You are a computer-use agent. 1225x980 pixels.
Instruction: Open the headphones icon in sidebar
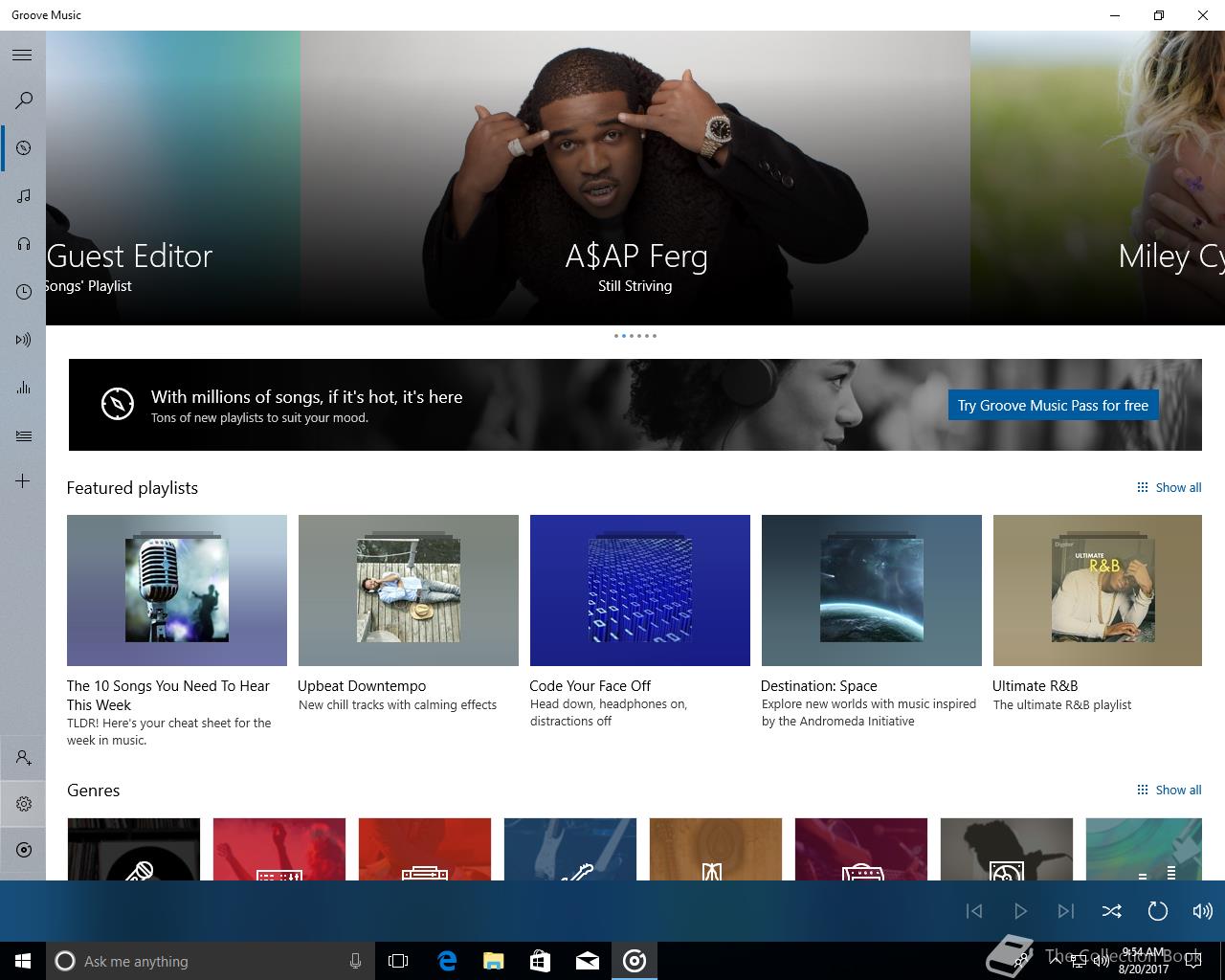[24, 244]
